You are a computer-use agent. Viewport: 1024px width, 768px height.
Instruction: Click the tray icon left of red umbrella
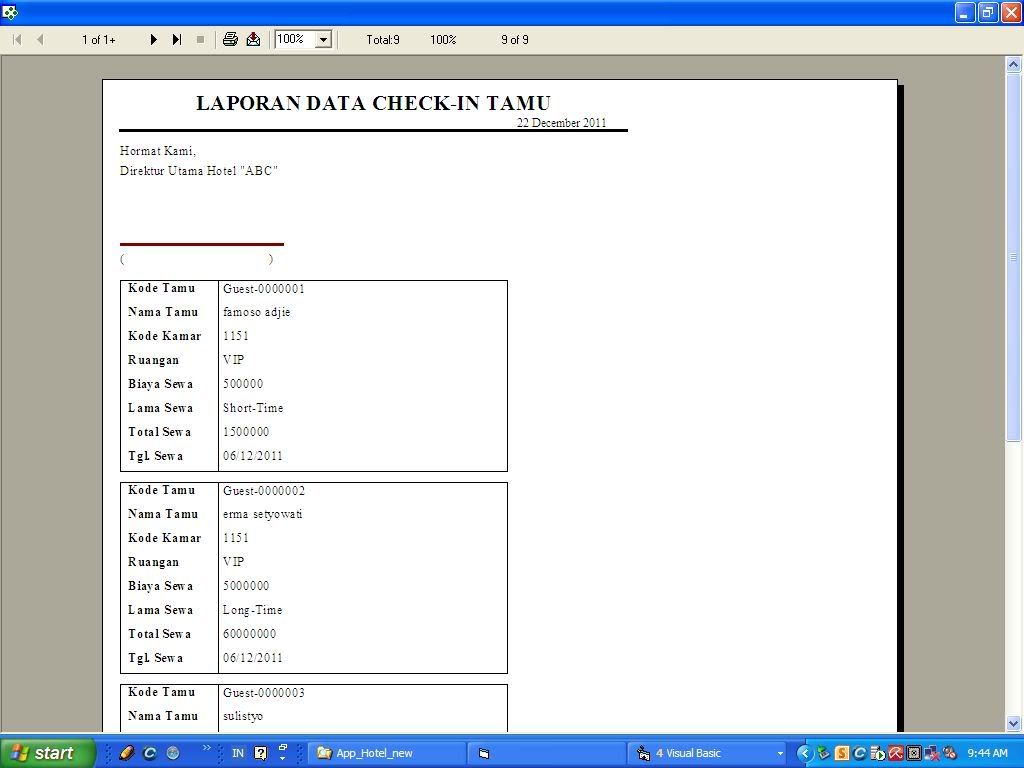[878, 753]
